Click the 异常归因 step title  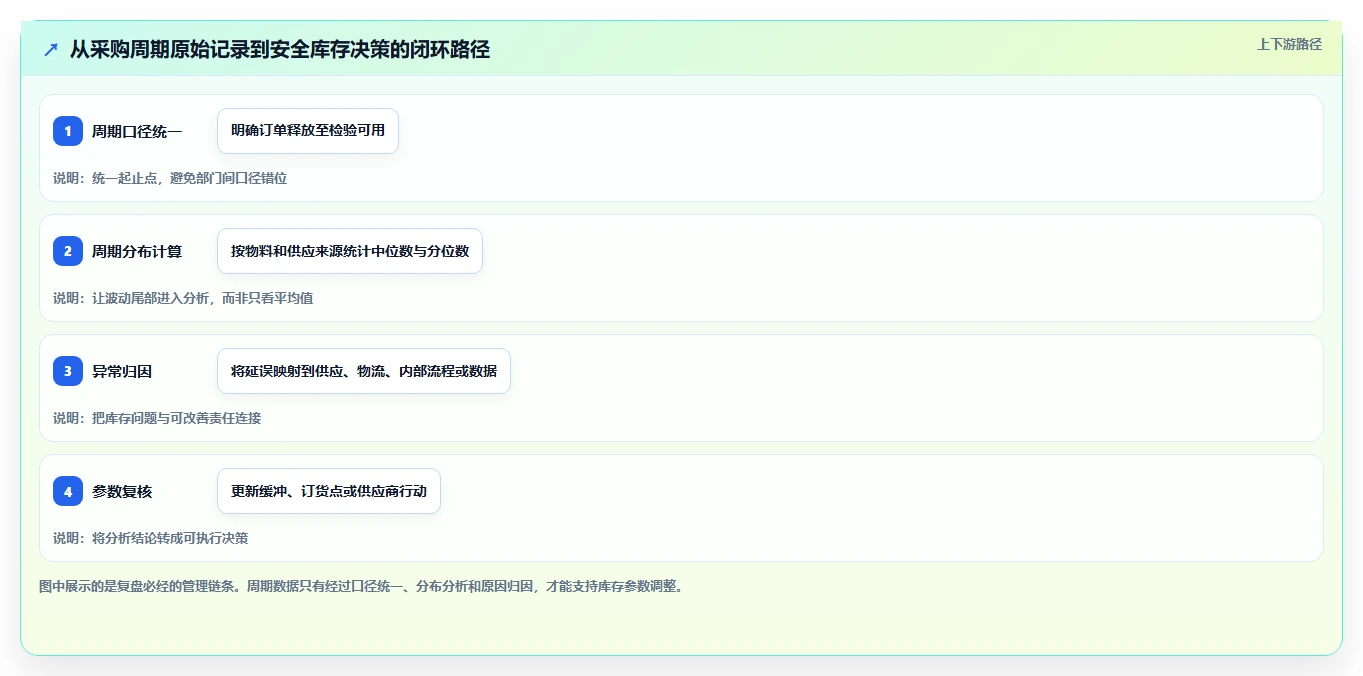pyautogui.click(x=122, y=371)
